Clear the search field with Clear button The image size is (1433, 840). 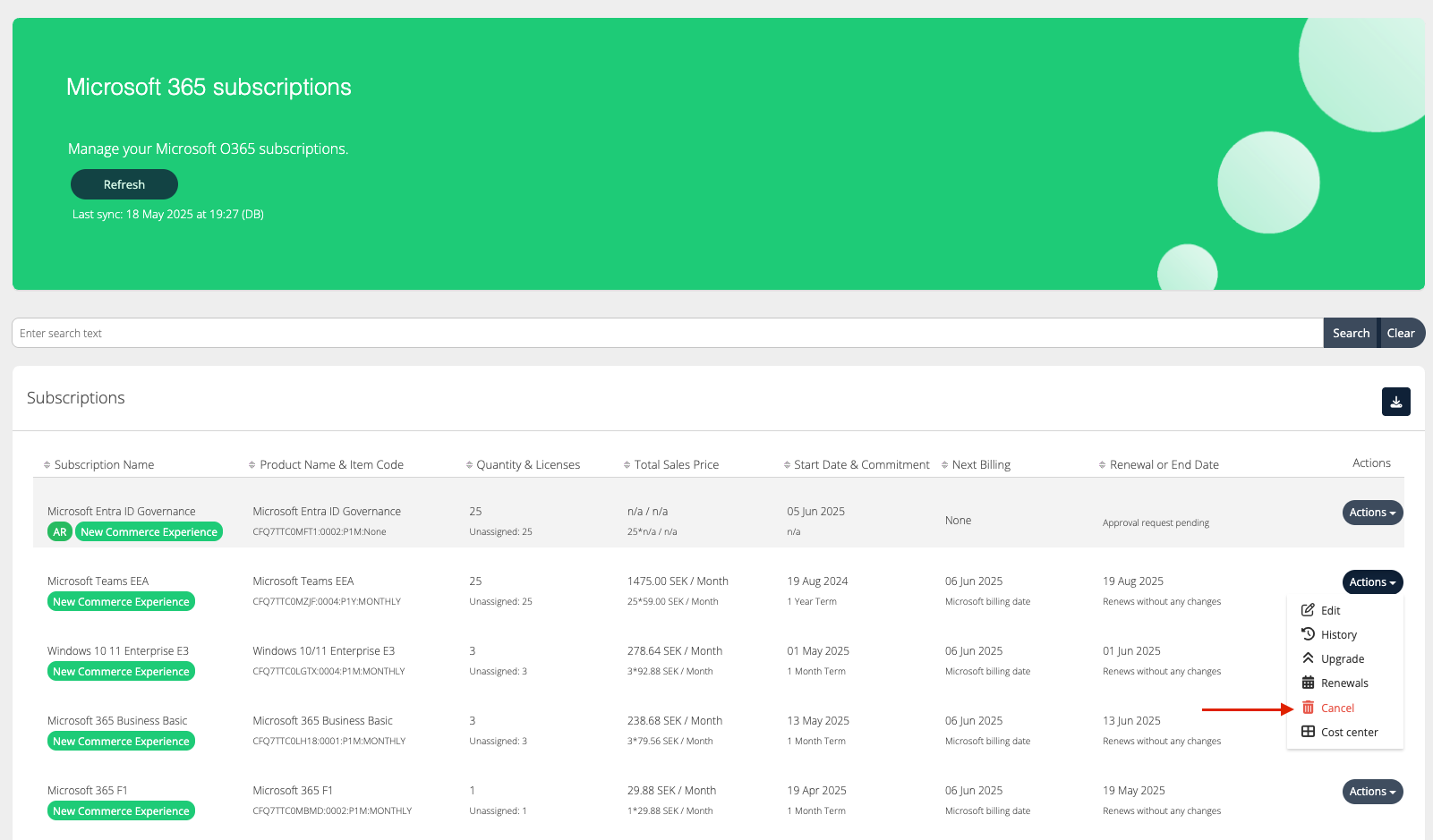[x=1401, y=334]
